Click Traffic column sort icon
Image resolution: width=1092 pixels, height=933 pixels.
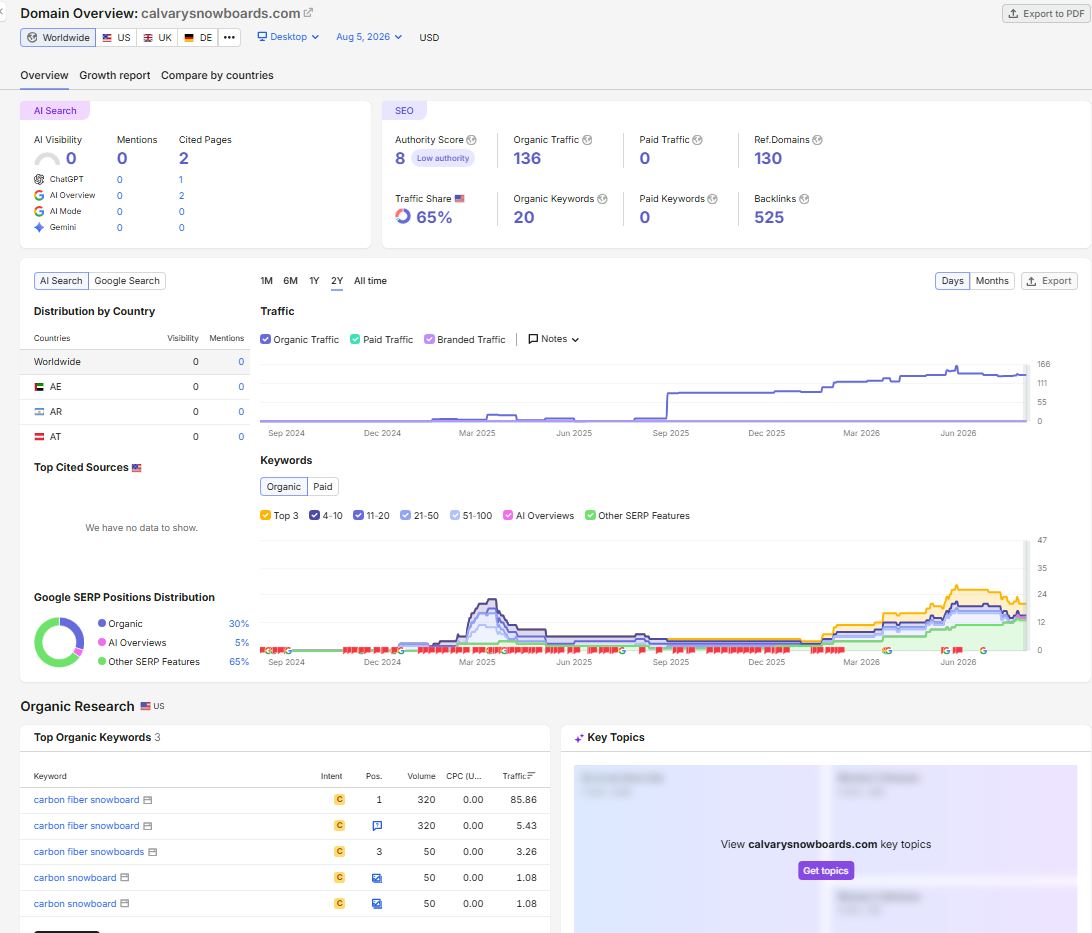point(531,776)
